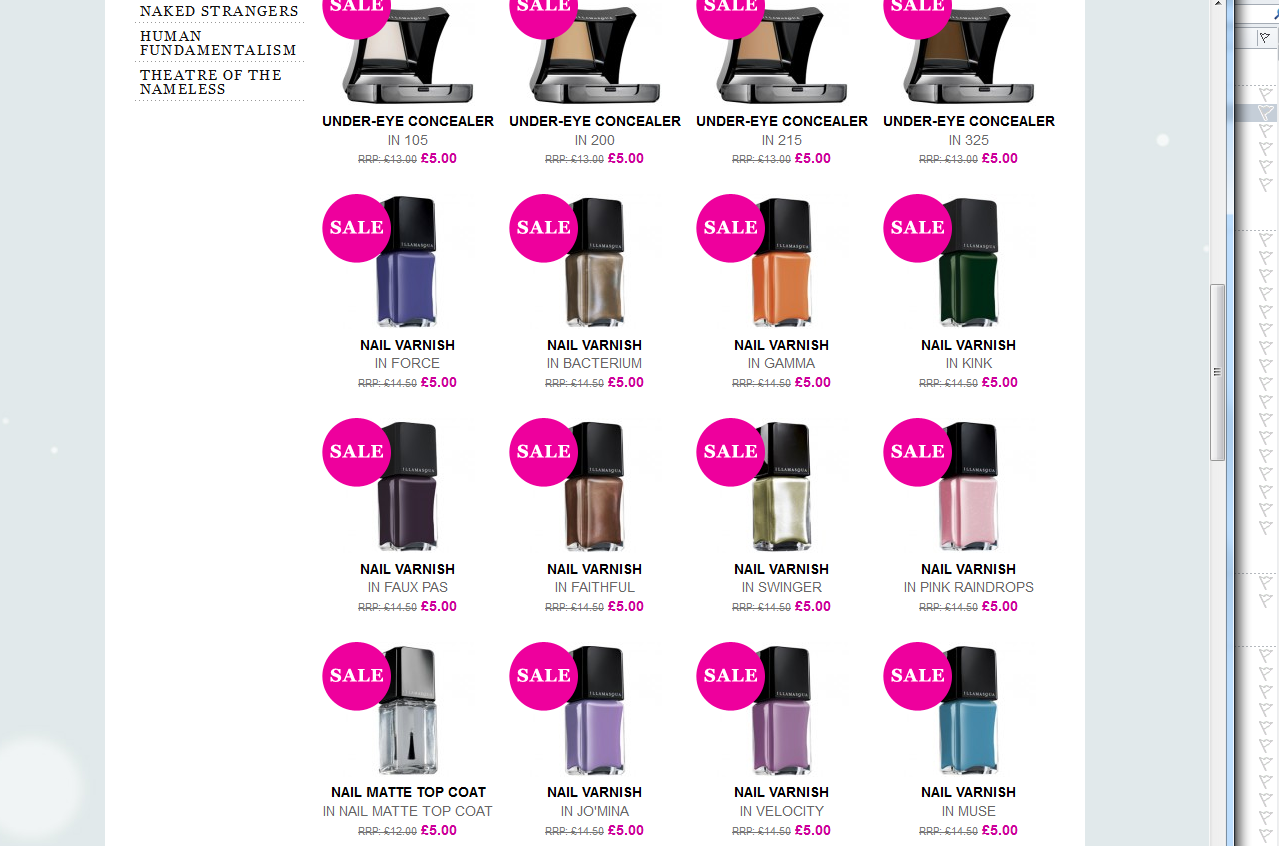Image resolution: width=1279 pixels, height=846 pixels.
Task: Select Theatre of the Nameless sidebar item
Action: pos(211,82)
